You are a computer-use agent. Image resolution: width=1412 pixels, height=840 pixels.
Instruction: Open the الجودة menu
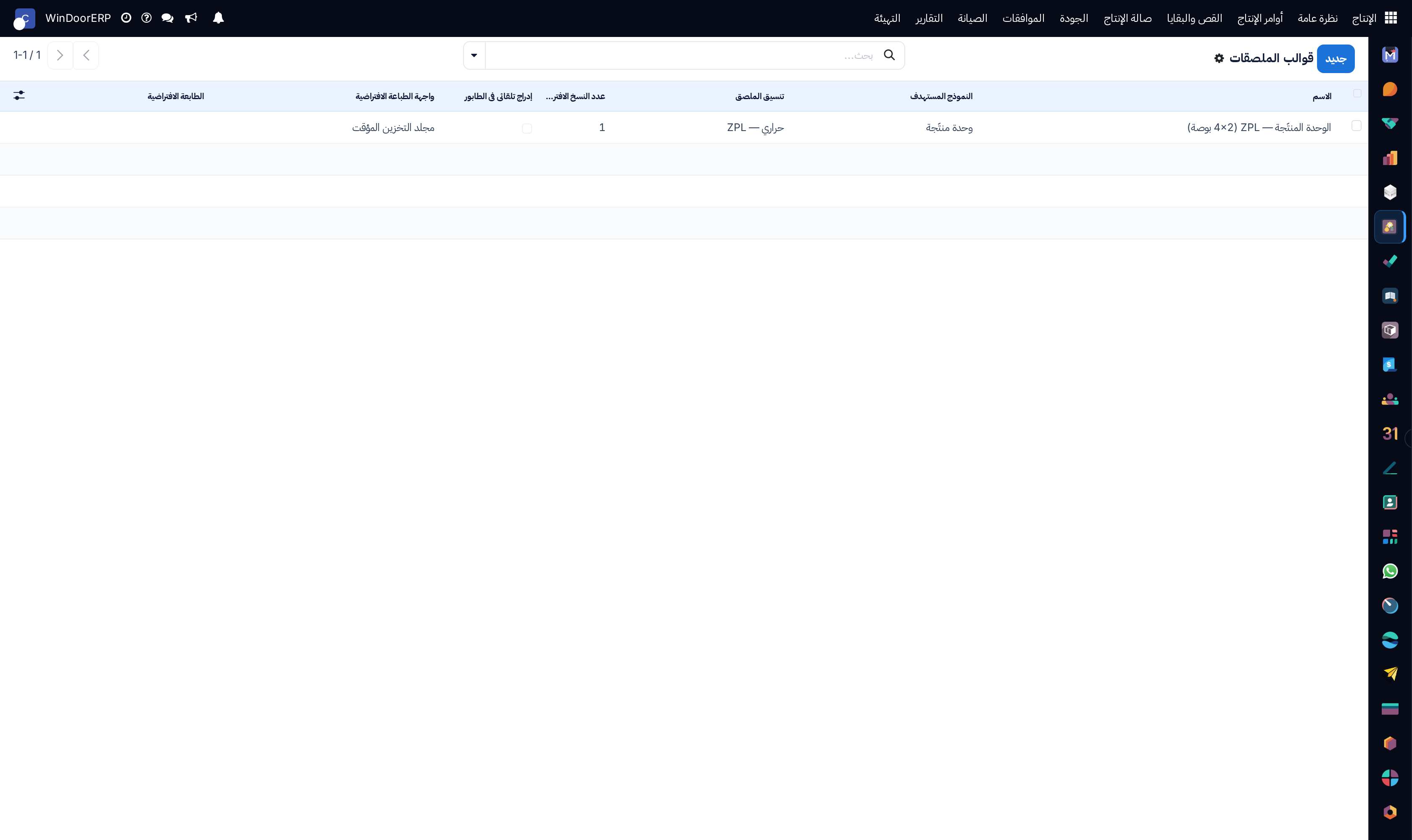1074,18
